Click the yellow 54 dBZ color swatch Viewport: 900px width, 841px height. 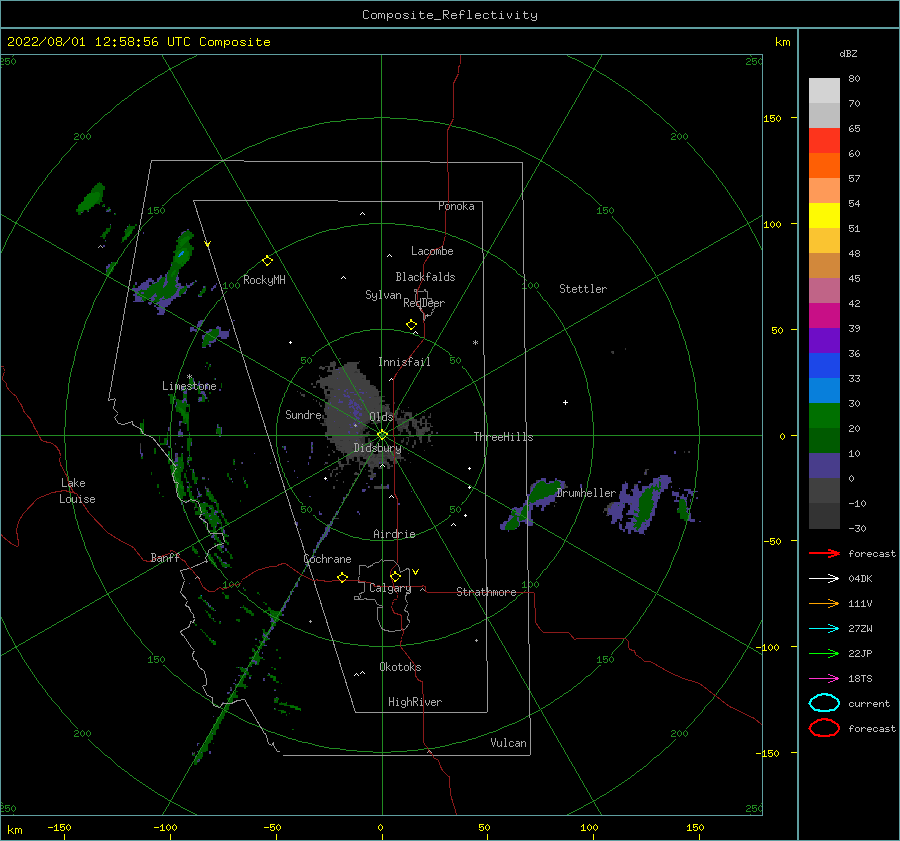(x=824, y=215)
